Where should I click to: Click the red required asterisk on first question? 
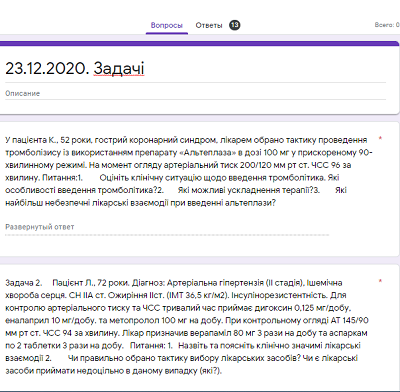point(380,138)
